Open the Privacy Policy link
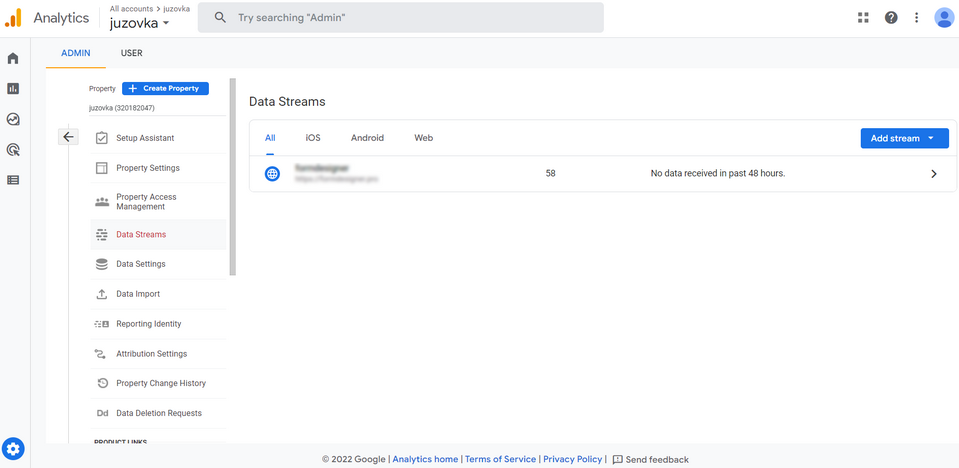 click(x=572, y=459)
